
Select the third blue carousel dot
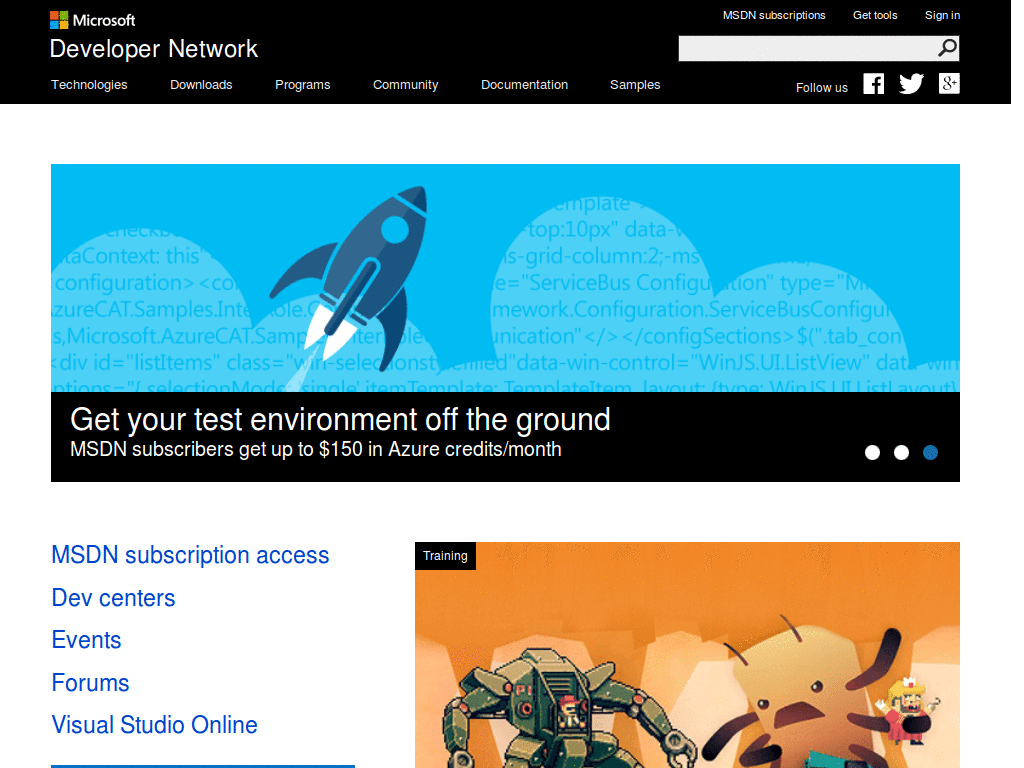[930, 452]
